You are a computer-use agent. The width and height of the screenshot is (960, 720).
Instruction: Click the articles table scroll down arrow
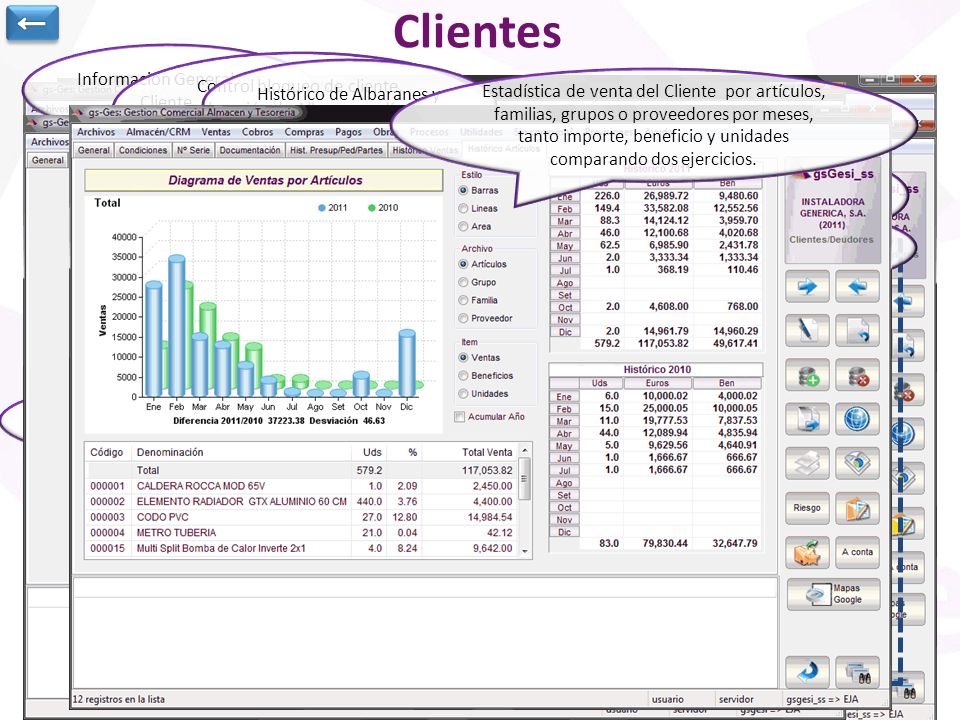525,552
